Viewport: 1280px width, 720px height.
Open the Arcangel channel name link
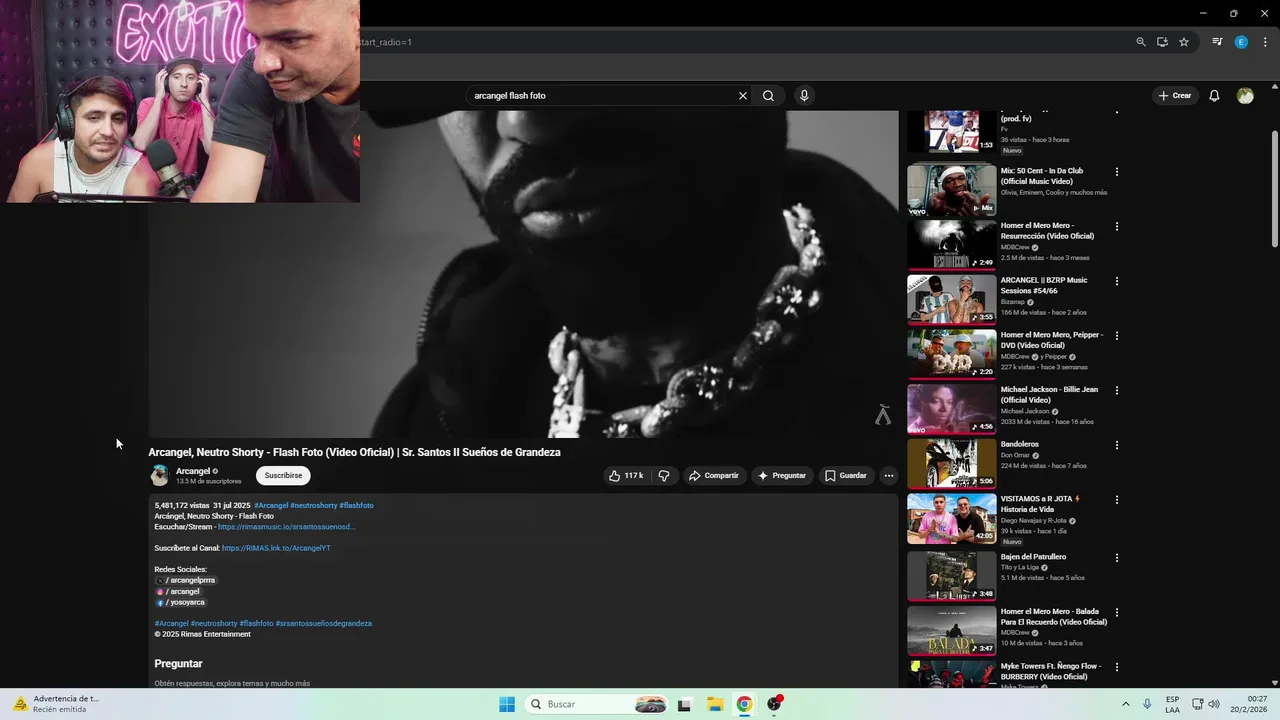(193, 471)
